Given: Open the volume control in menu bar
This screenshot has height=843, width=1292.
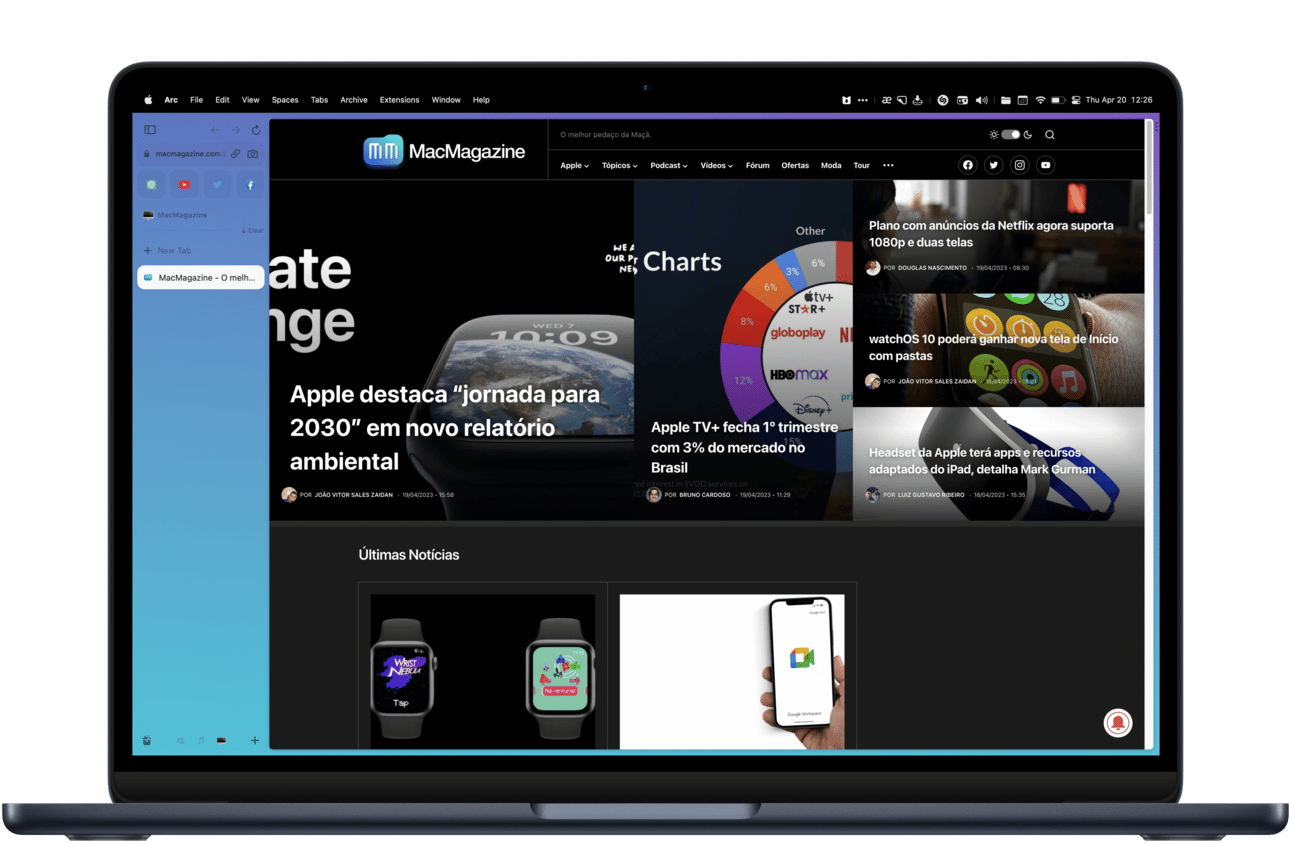Looking at the screenshot, I should pyautogui.click(x=981, y=100).
